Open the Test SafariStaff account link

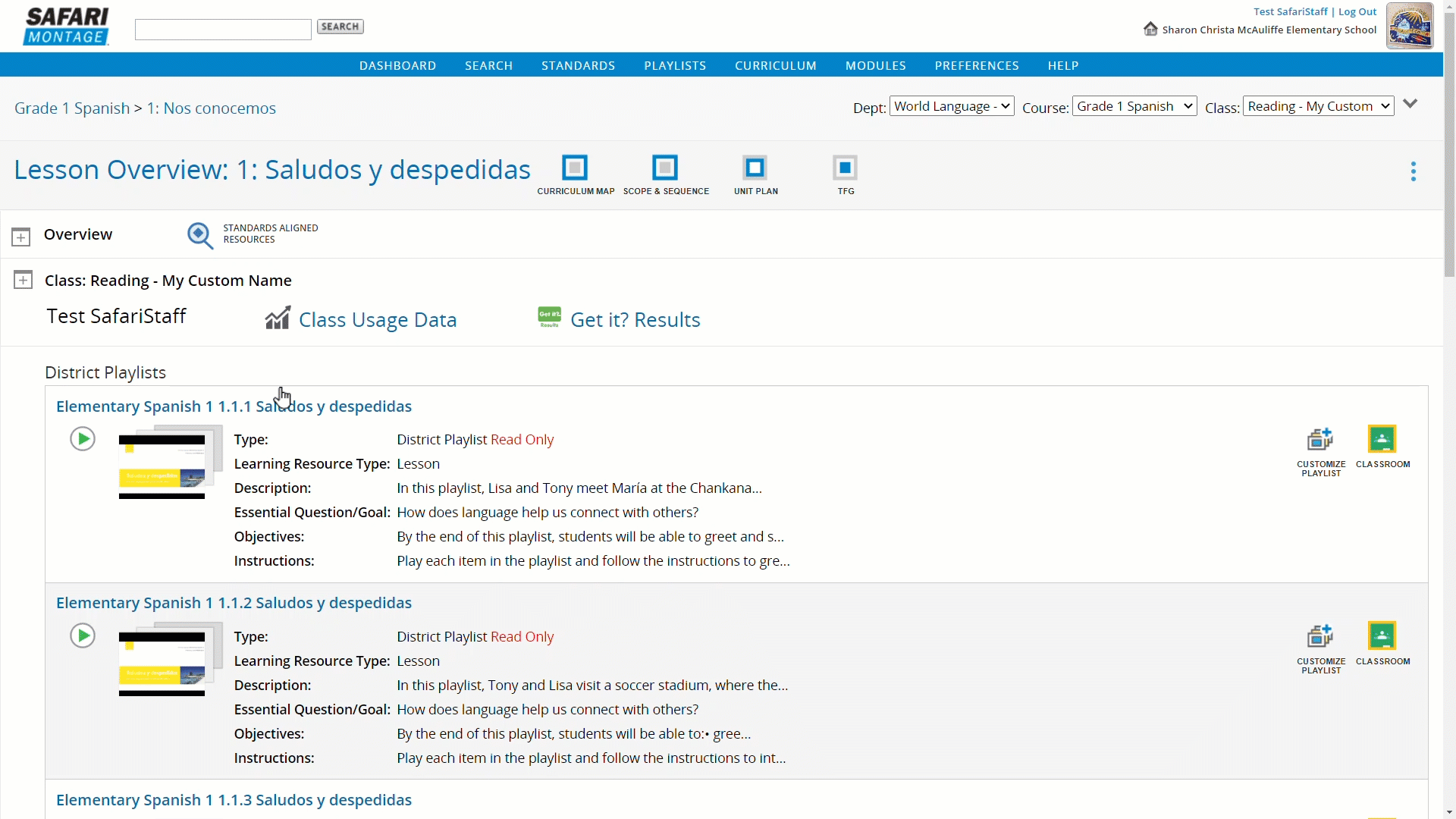tap(1291, 11)
